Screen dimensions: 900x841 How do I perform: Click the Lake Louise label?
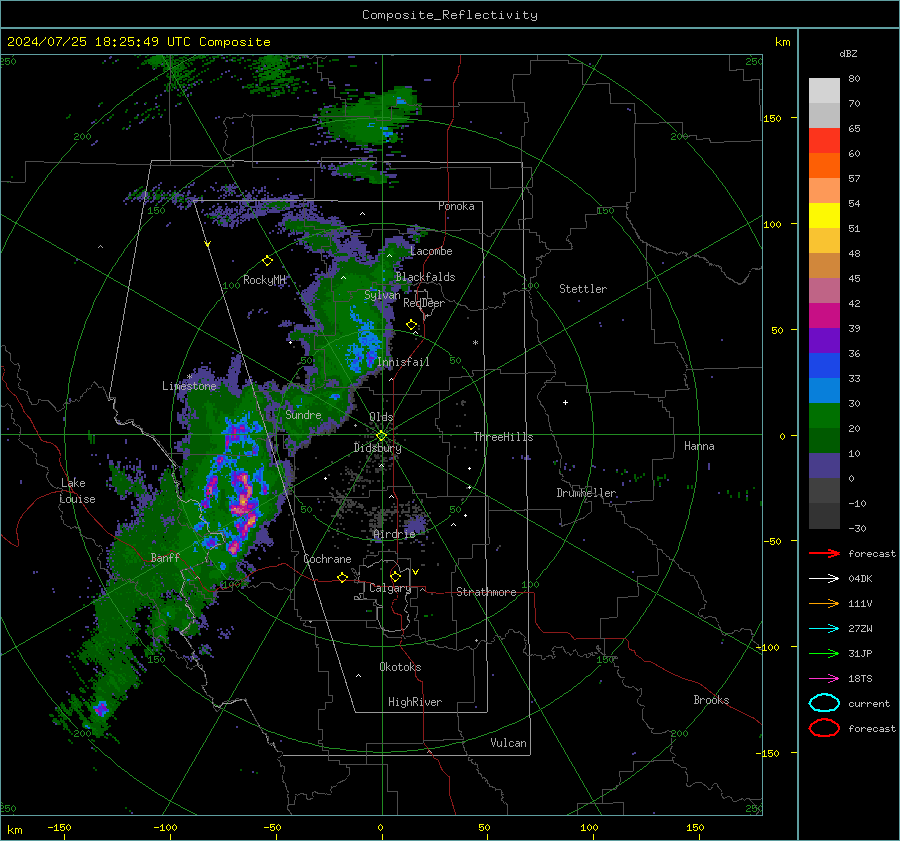click(x=77, y=491)
